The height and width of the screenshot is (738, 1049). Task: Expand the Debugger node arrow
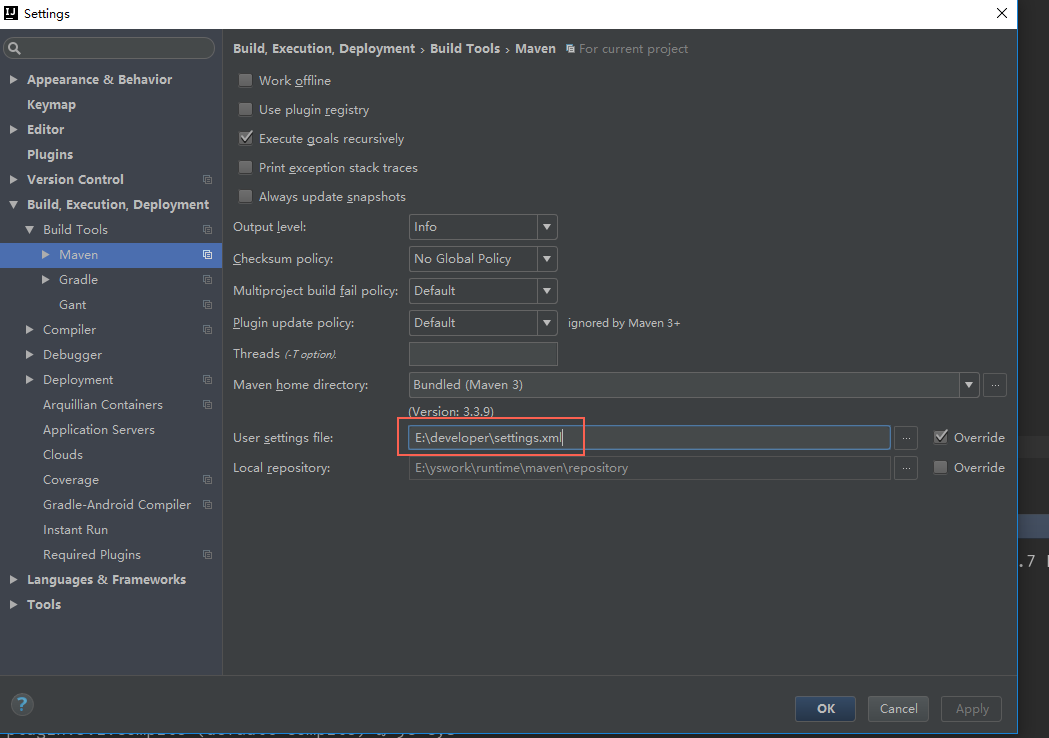[29, 355]
